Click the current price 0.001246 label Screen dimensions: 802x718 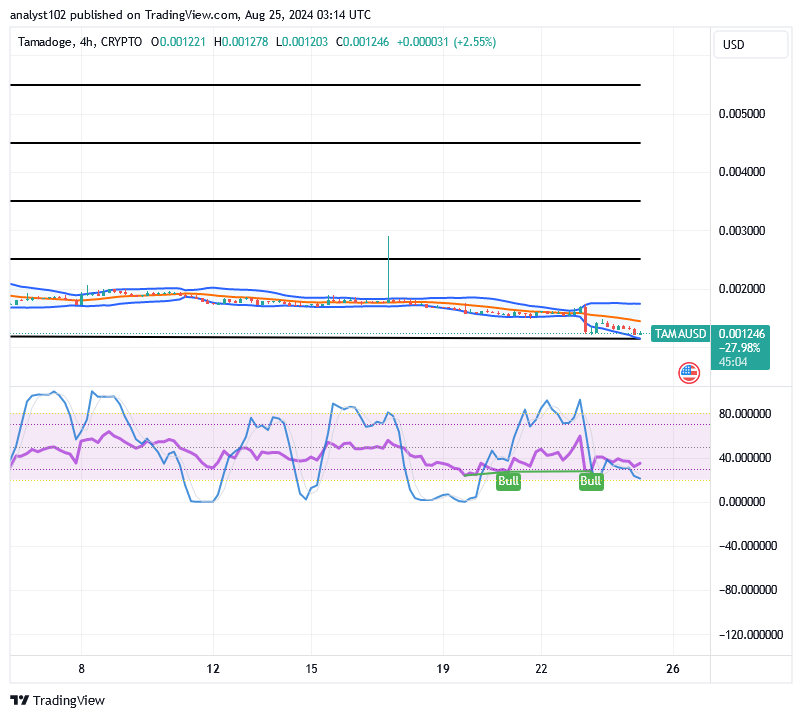click(x=742, y=334)
